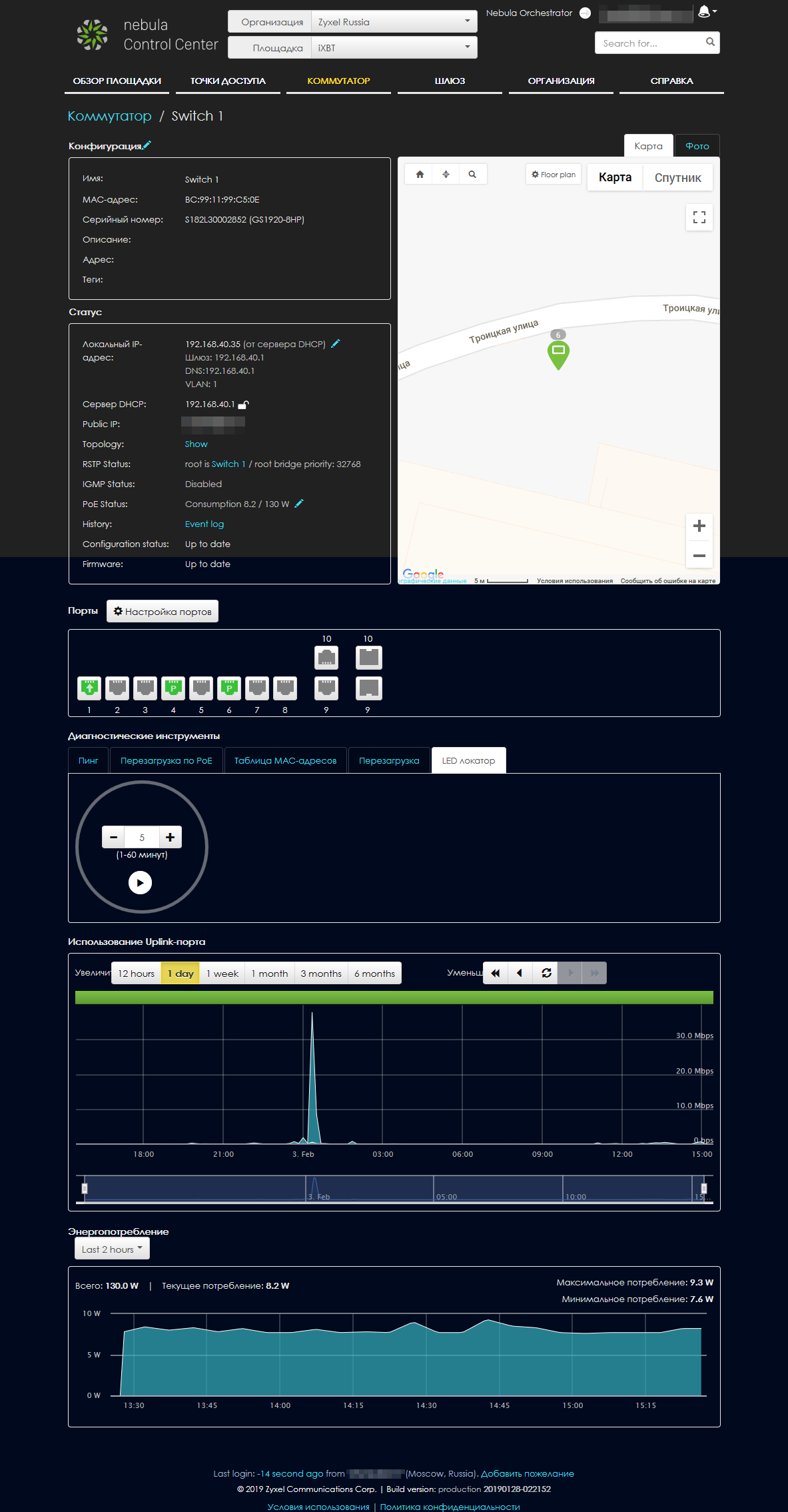
Task: Click map home icon
Action: [x=420, y=174]
